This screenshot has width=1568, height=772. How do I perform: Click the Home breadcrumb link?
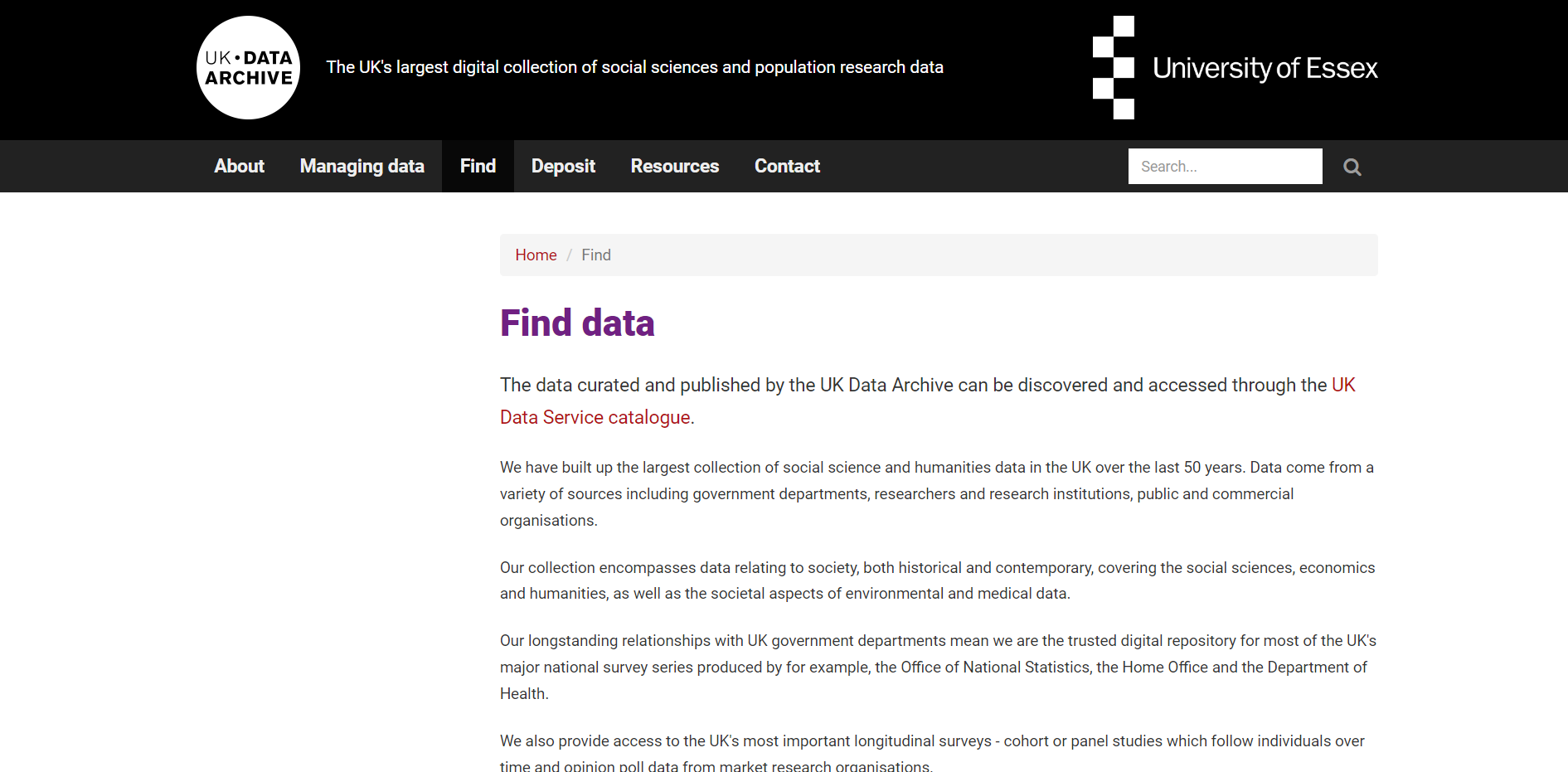[x=536, y=255]
